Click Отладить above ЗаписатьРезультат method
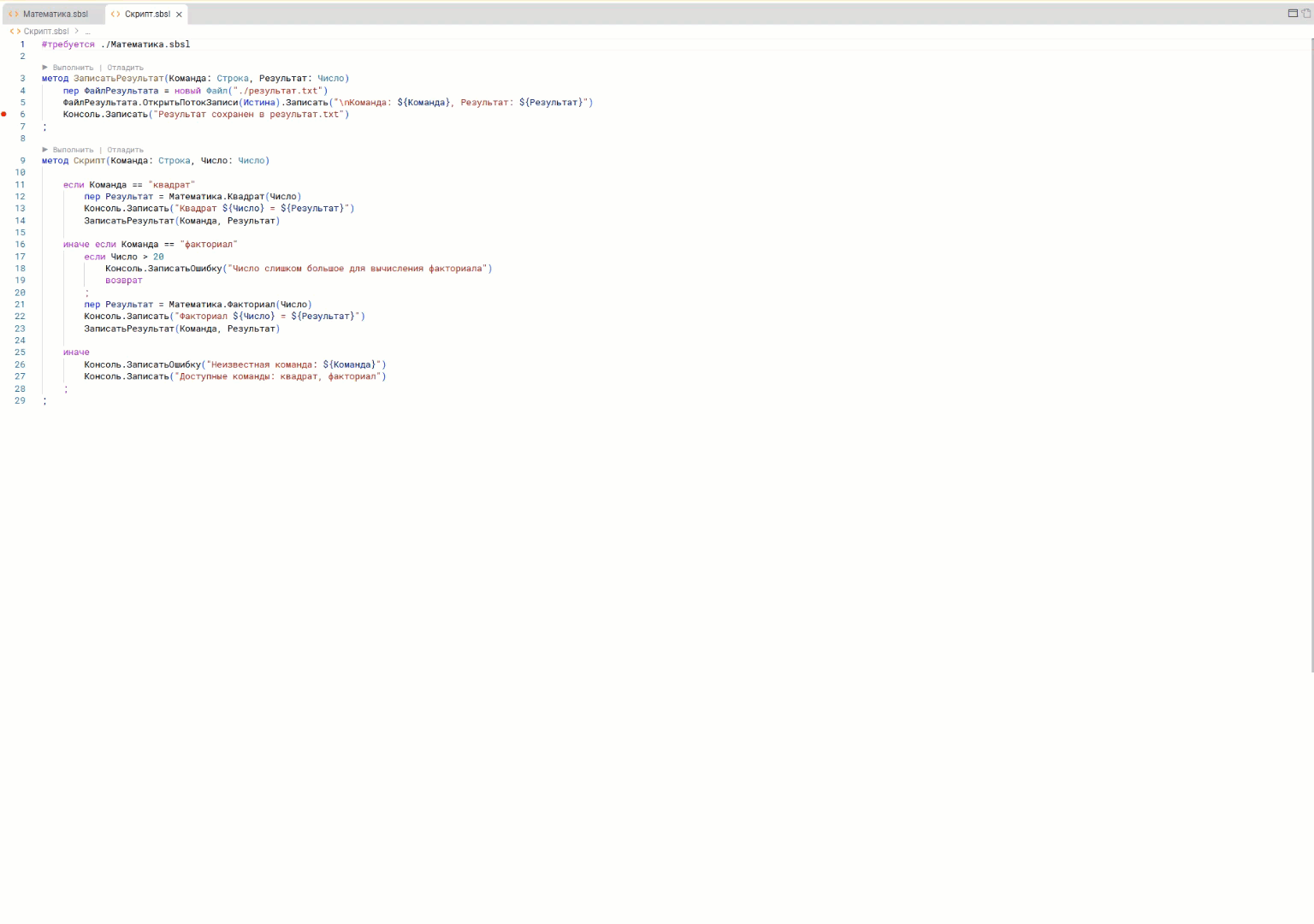This screenshot has width=1314, height=924. pyautogui.click(x=125, y=68)
